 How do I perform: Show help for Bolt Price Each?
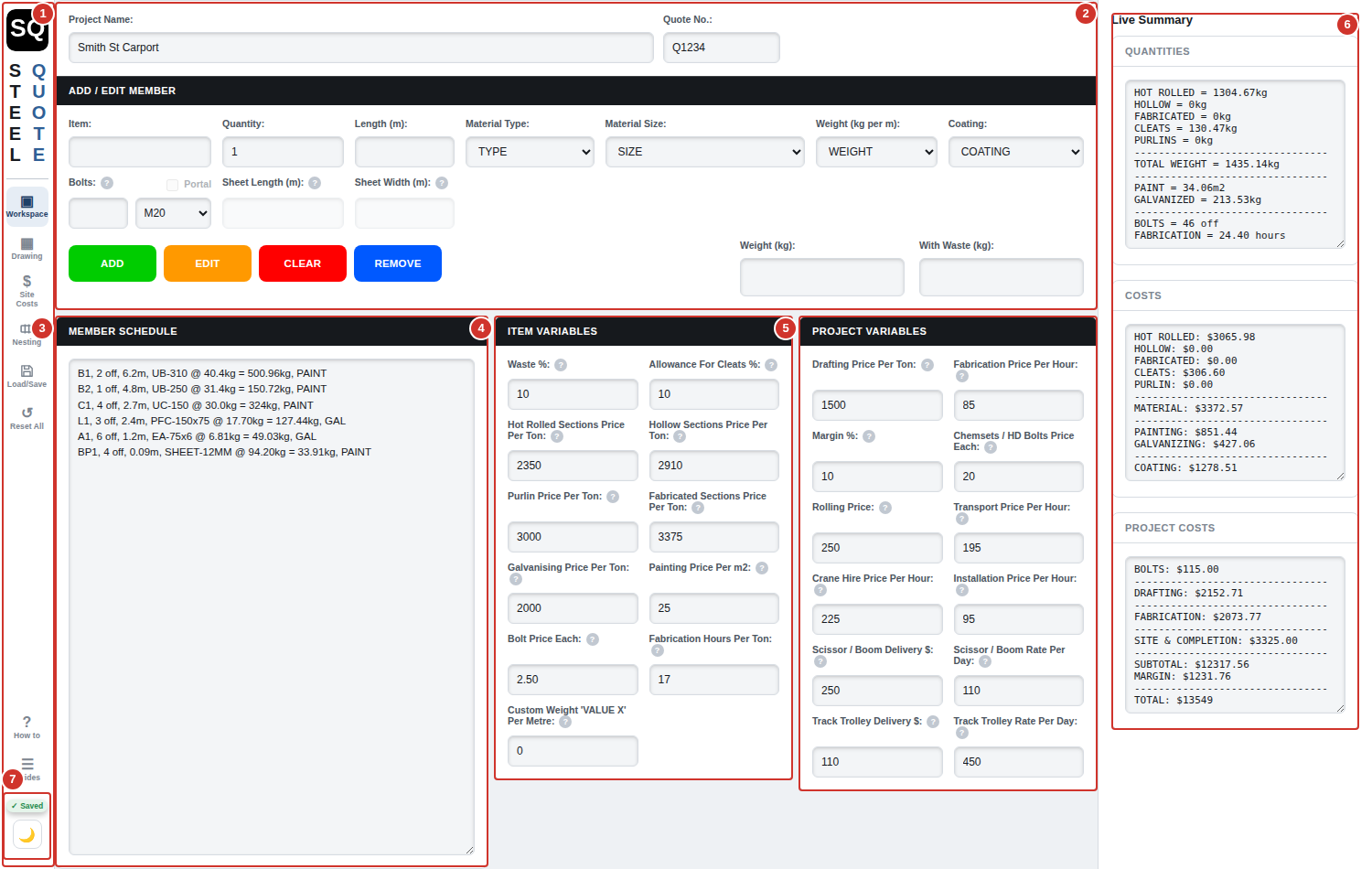pyautogui.click(x=593, y=639)
